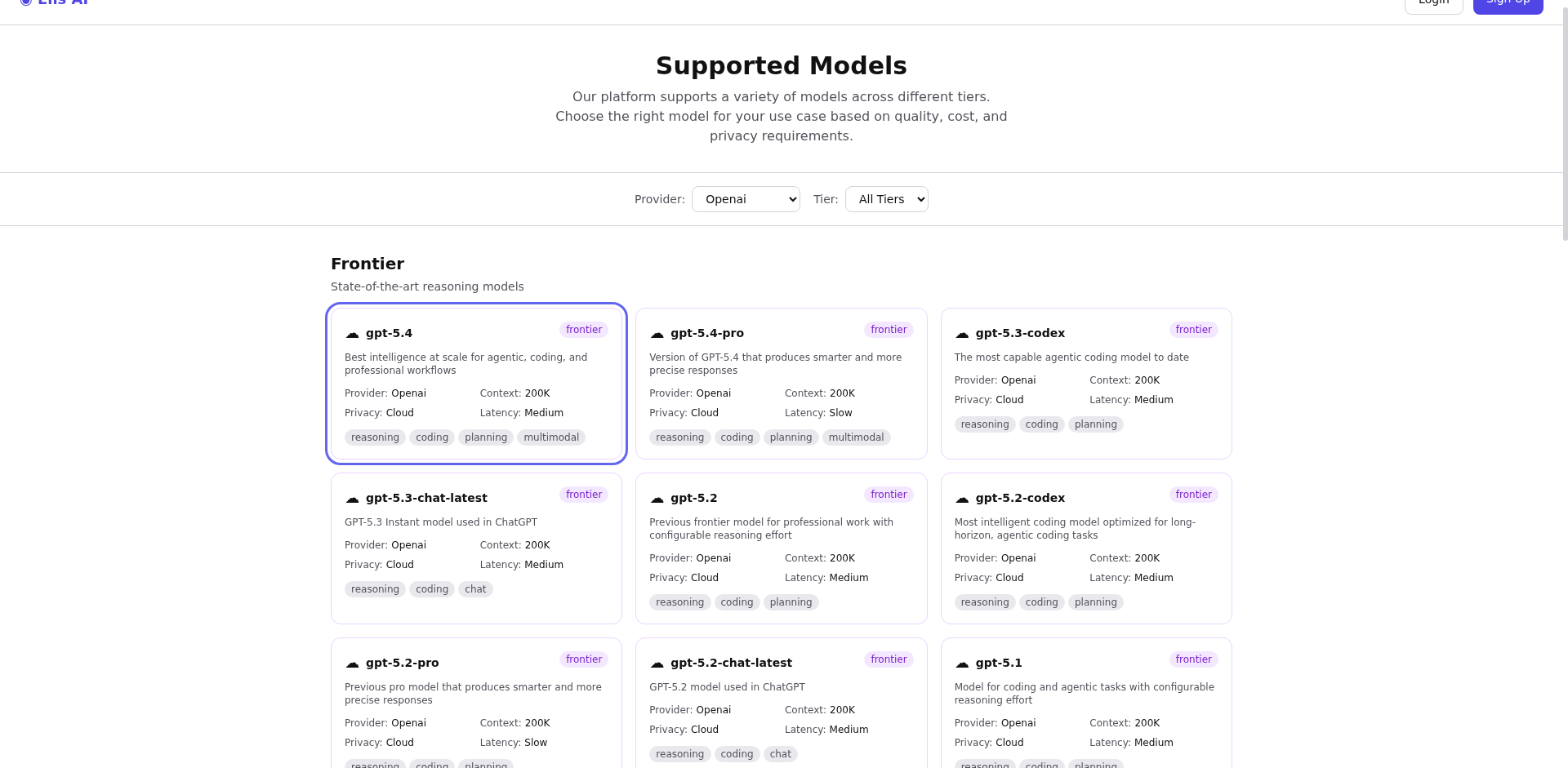Screen dimensions: 1568x768
Task: Click the multimodal tag on gpt-5.4 card
Action: pyautogui.click(x=551, y=437)
